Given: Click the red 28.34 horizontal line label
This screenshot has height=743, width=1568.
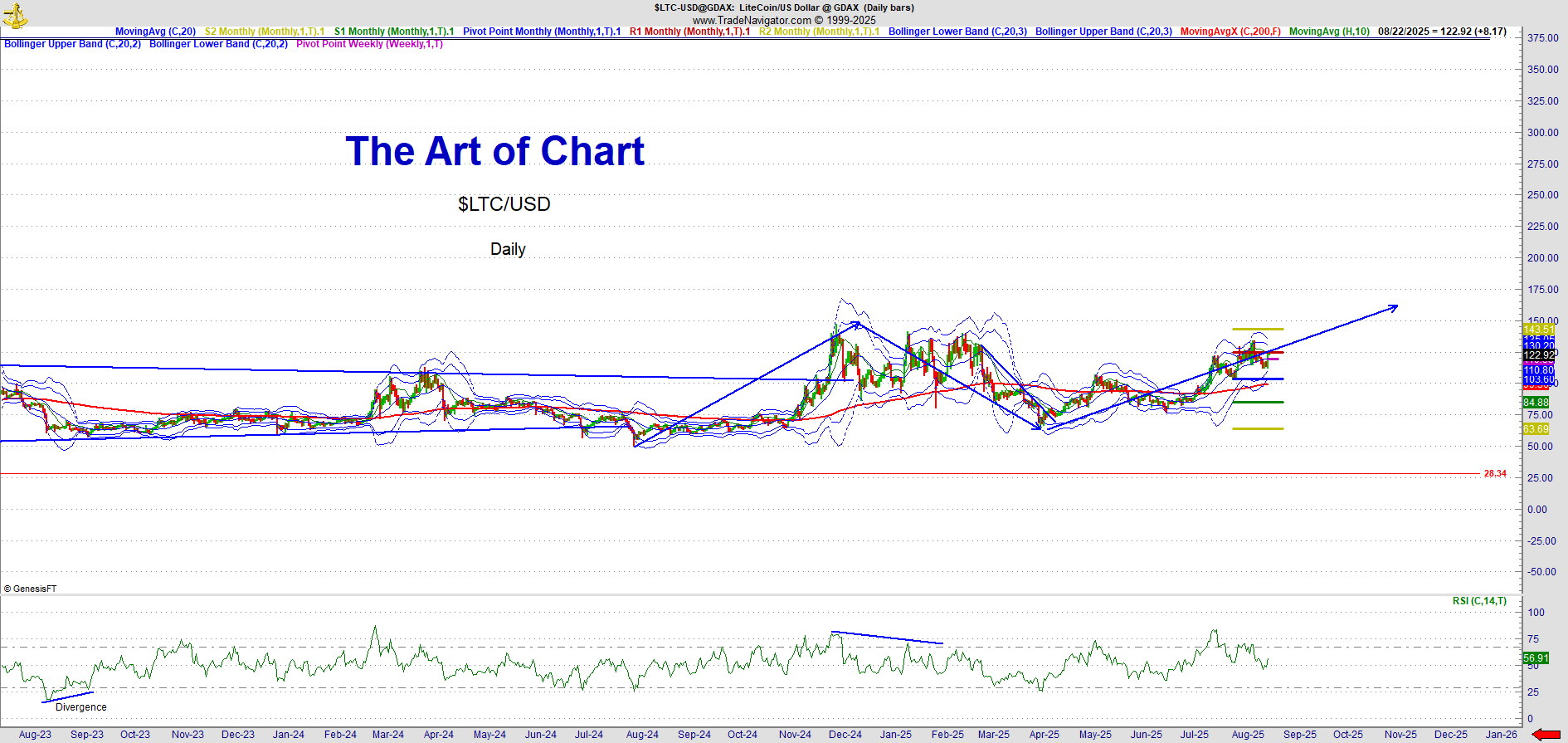Looking at the screenshot, I should (x=1495, y=474).
